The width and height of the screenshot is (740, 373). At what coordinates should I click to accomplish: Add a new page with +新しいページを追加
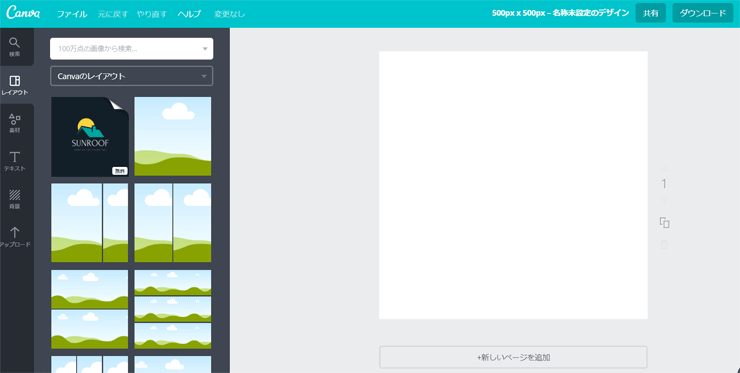pos(513,357)
